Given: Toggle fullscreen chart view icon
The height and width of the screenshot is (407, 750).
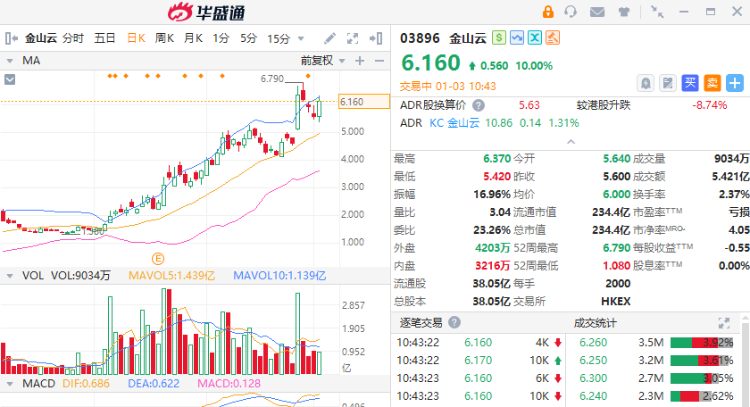Looking at the screenshot, I should click(x=353, y=38).
